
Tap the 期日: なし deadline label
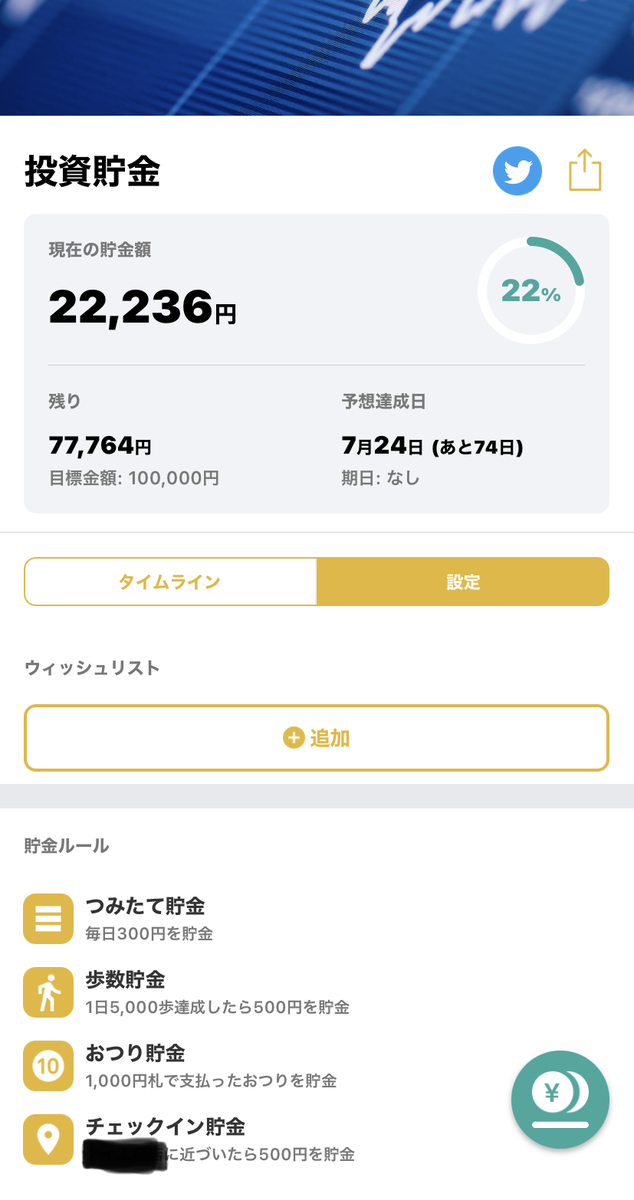pyautogui.click(x=380, y=478)
